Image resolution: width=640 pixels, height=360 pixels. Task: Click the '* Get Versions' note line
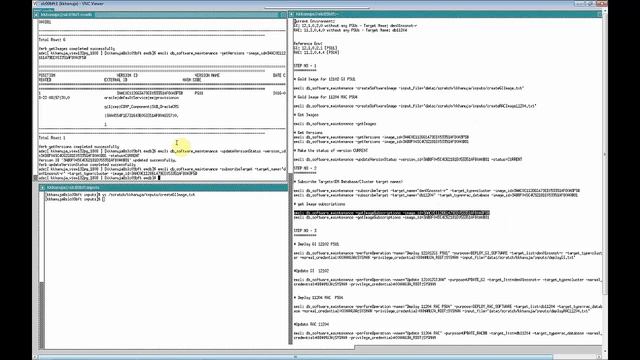[308, 133]
